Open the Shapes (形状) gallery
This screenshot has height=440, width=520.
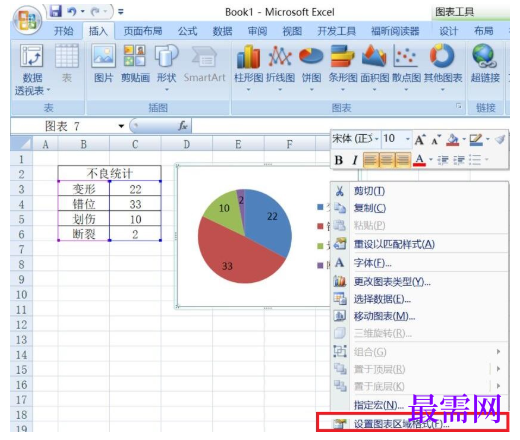click(166, 68)
